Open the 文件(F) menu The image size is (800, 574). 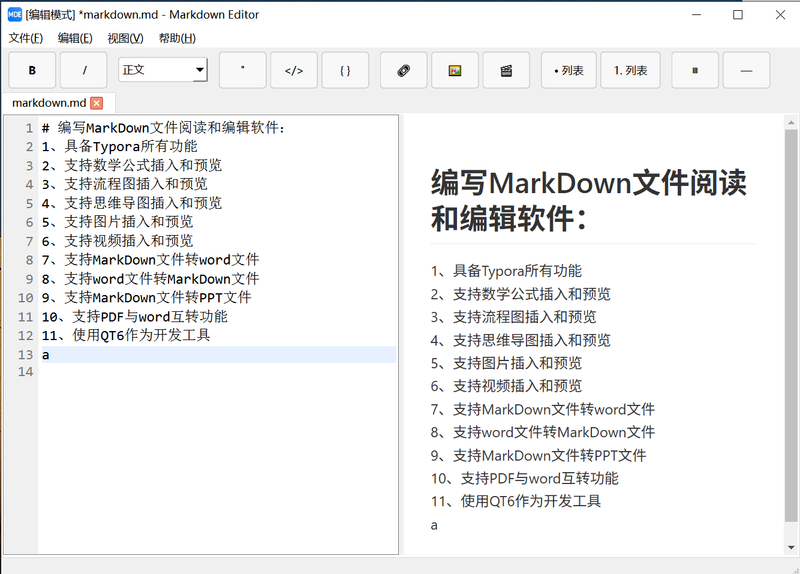pyautogui.click(x=26, y=38)
